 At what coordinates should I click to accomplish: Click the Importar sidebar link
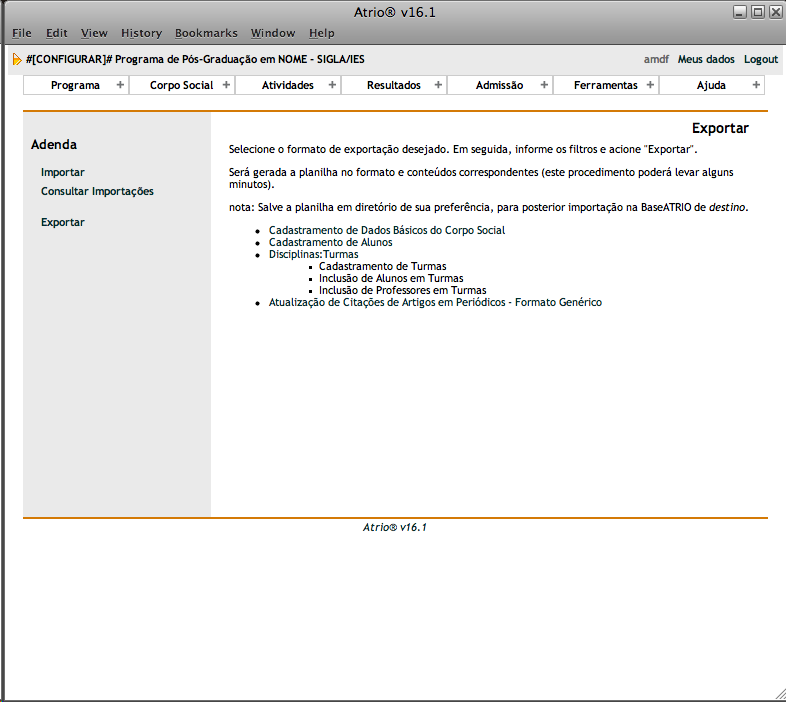63,172
